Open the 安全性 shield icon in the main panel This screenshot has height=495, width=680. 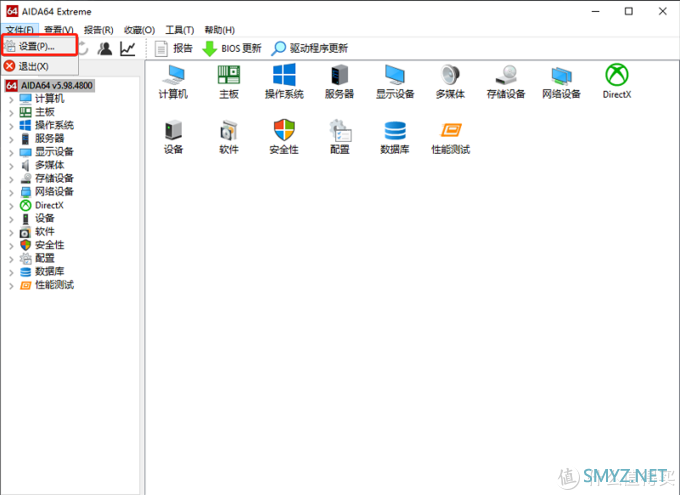pos(284,137)
